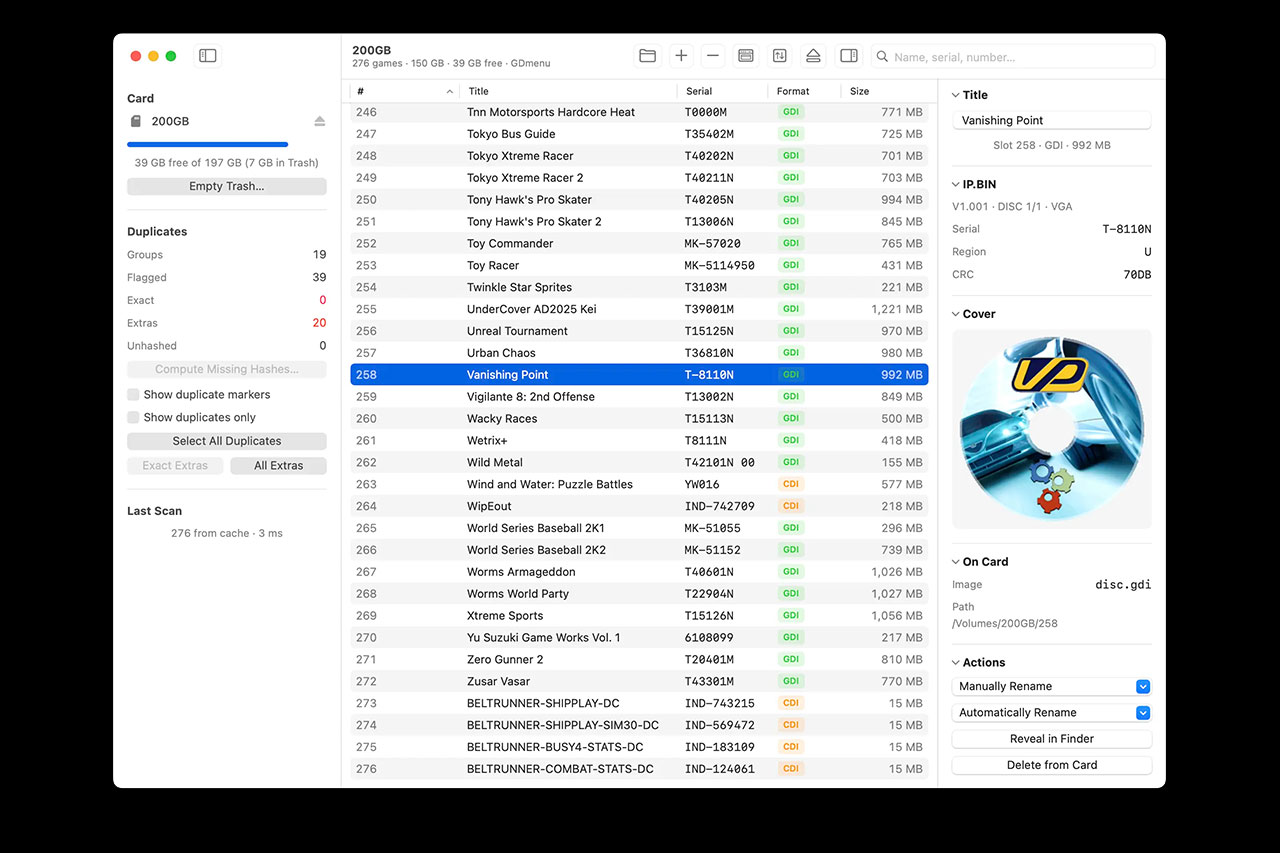Image resolution: width=1280 pixels, height=853 pixels.
Task: Open the Manually Rename dropdown
Action: pyautogui.click(x=1052, y=687)
